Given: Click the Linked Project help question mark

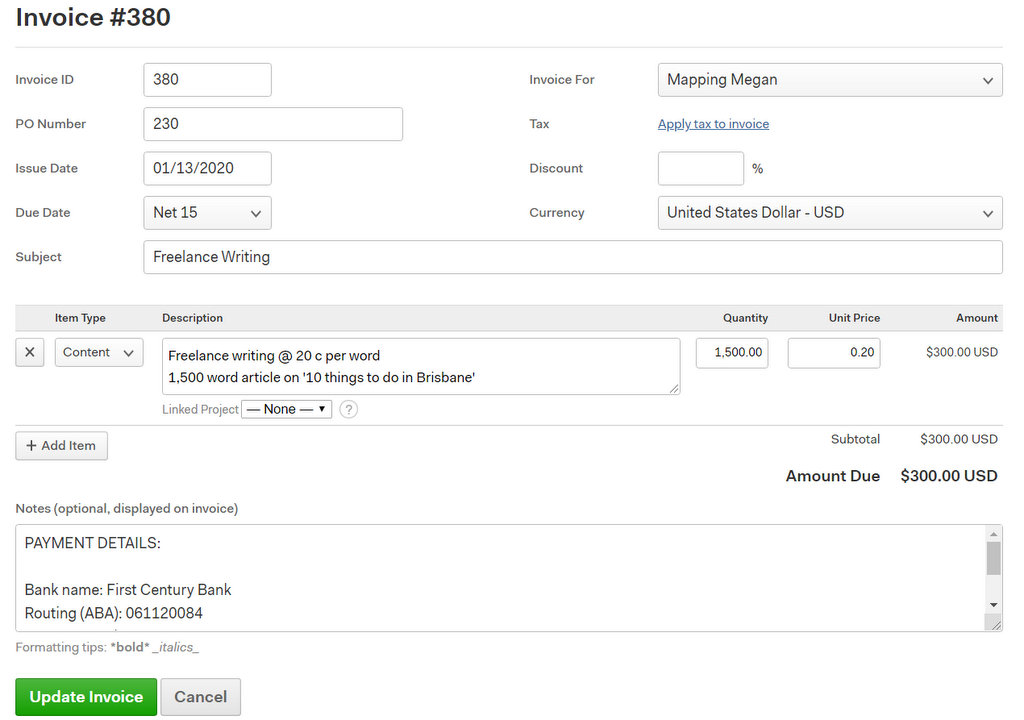Looking at the screenshot, I should (348, 409).
